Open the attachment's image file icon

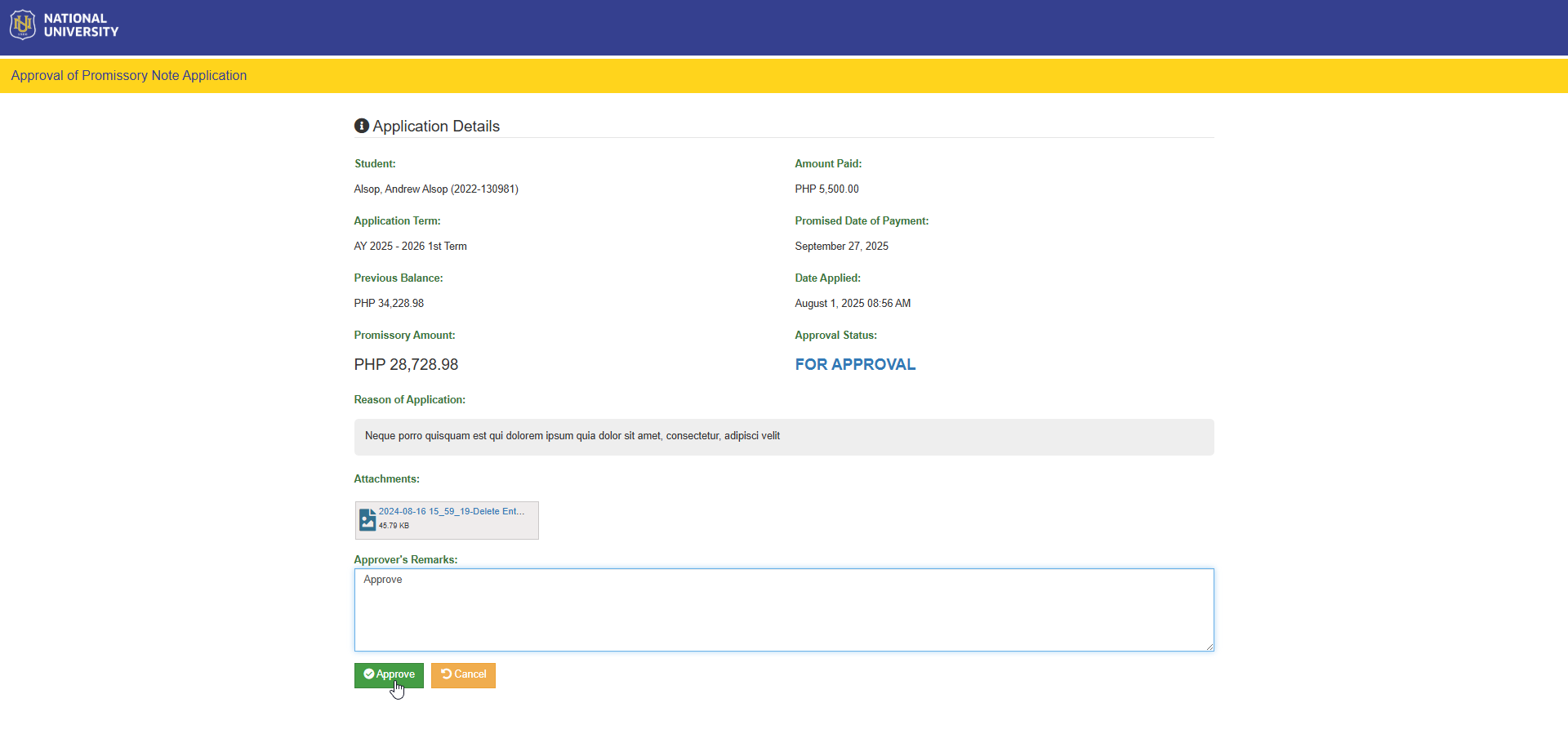(367, 519)
